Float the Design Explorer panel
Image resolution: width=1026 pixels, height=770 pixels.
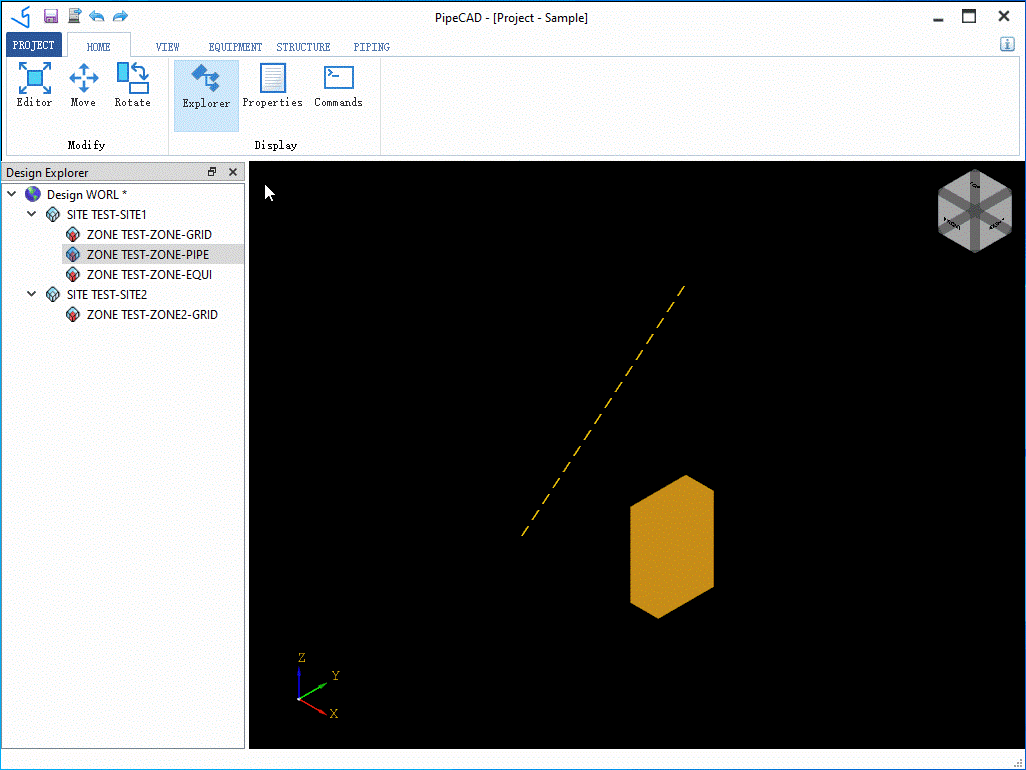(212, 171)
